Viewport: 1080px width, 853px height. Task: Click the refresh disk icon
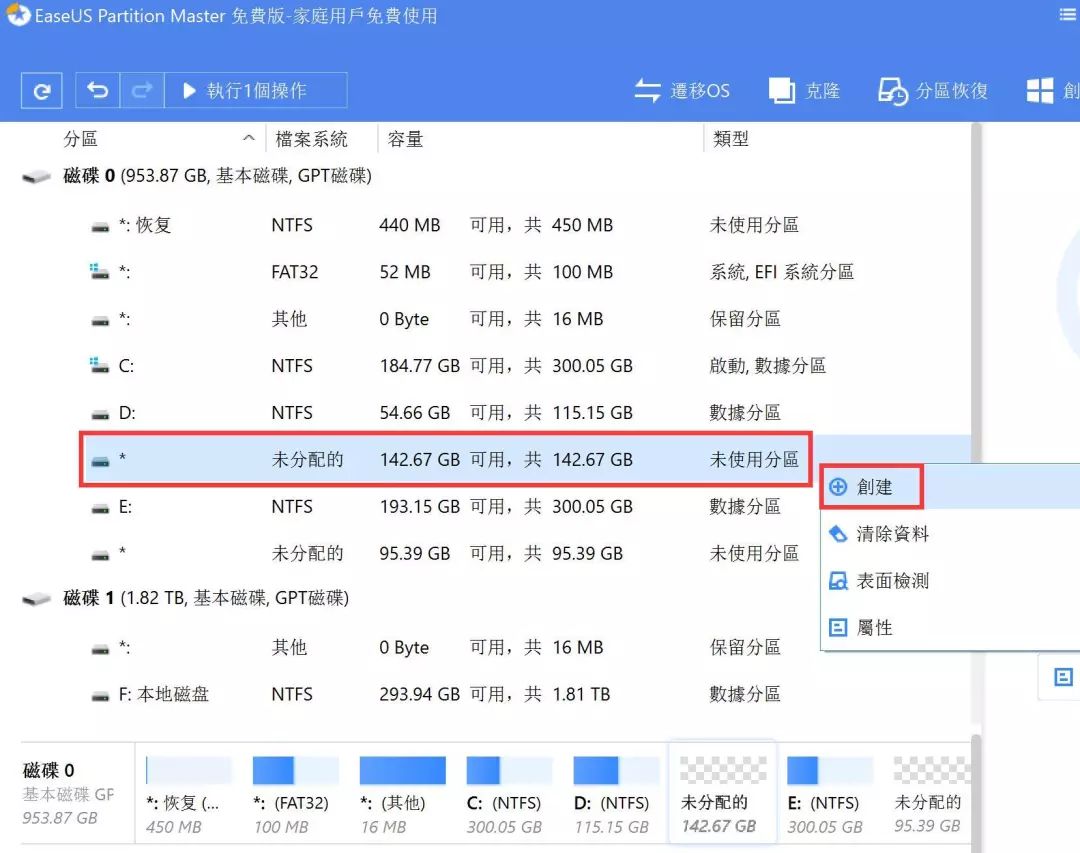click(41, 90)
